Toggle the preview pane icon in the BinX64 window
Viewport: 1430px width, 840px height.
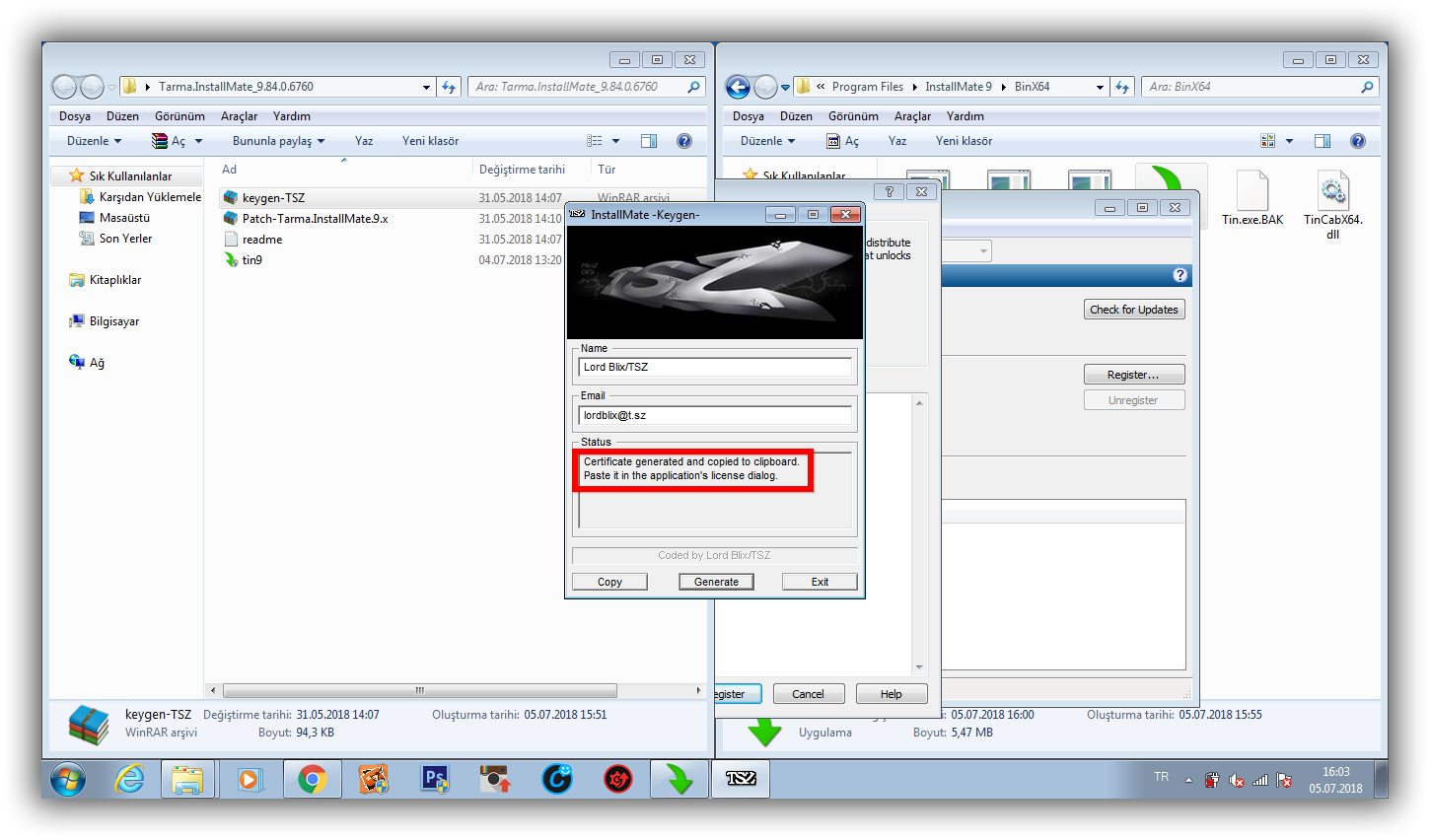tap(1323, 141)
